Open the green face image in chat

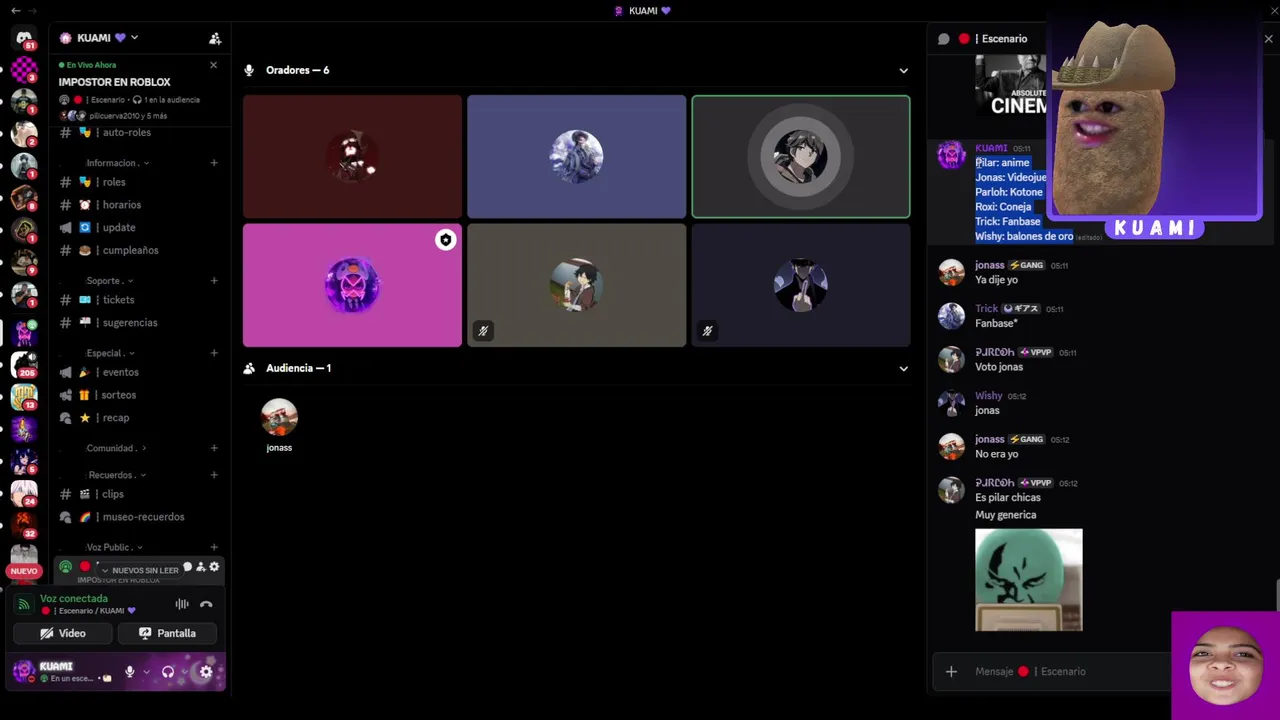coord(1028,580)
